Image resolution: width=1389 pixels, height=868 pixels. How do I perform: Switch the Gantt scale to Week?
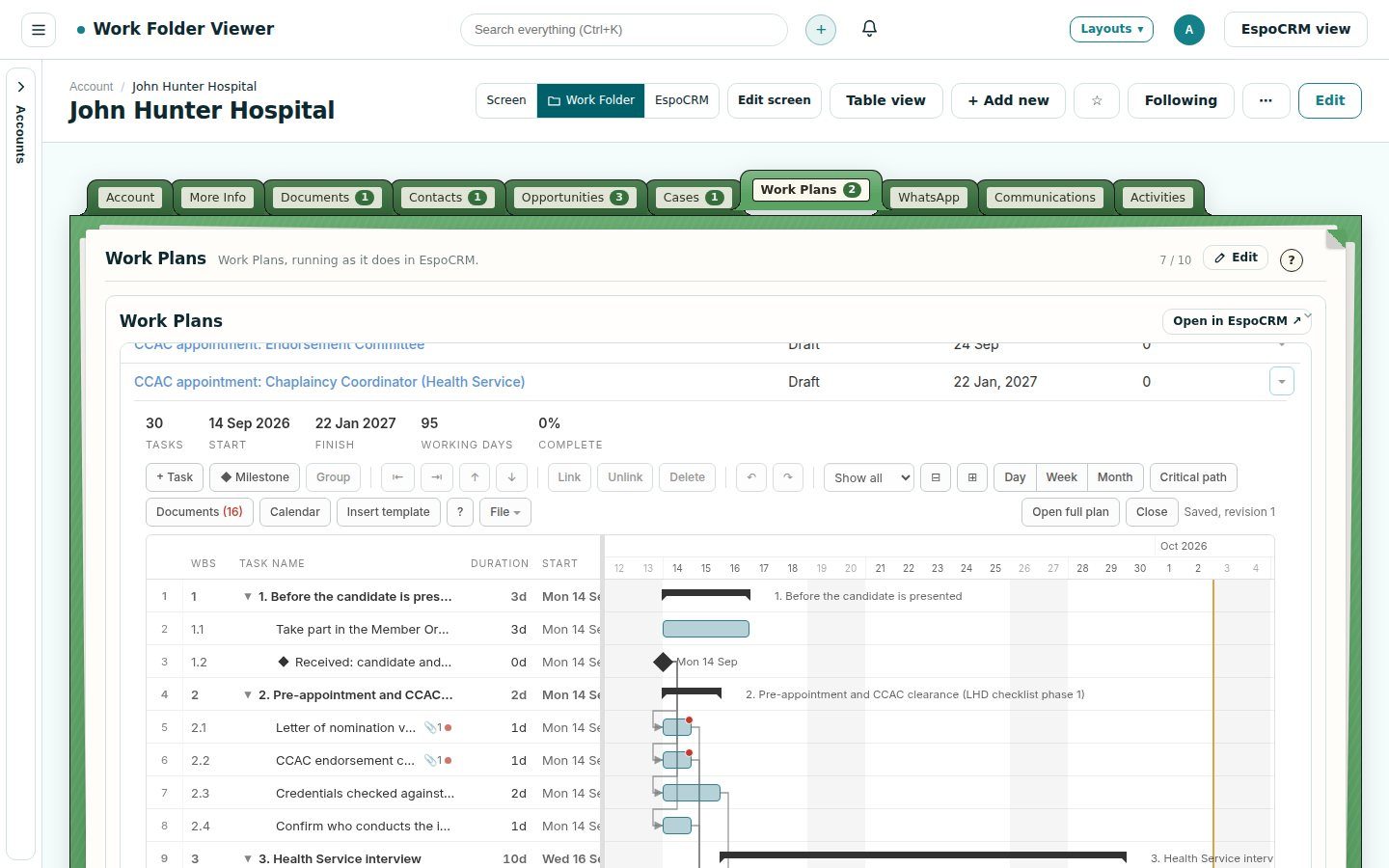(x=1061, y=477)
